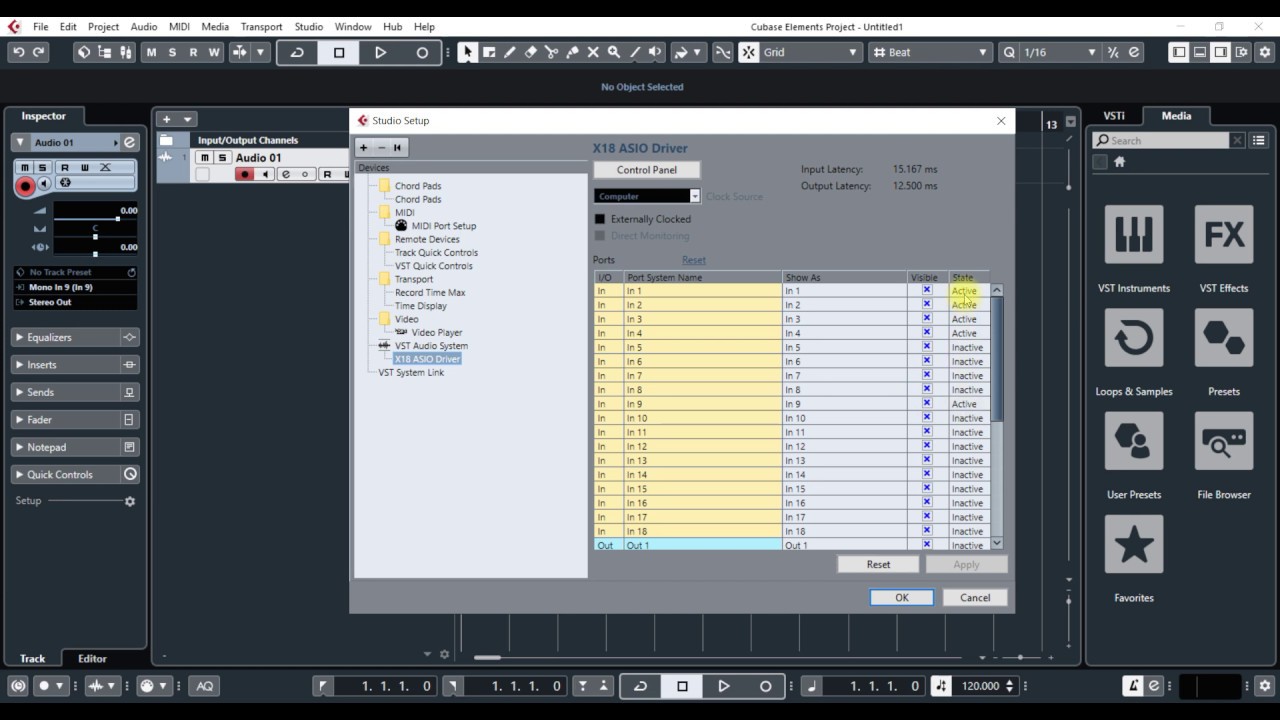This screenshot has width=1280, height=720.
Task: Expand the Inserts inspector section
Action: click(75, 365)
